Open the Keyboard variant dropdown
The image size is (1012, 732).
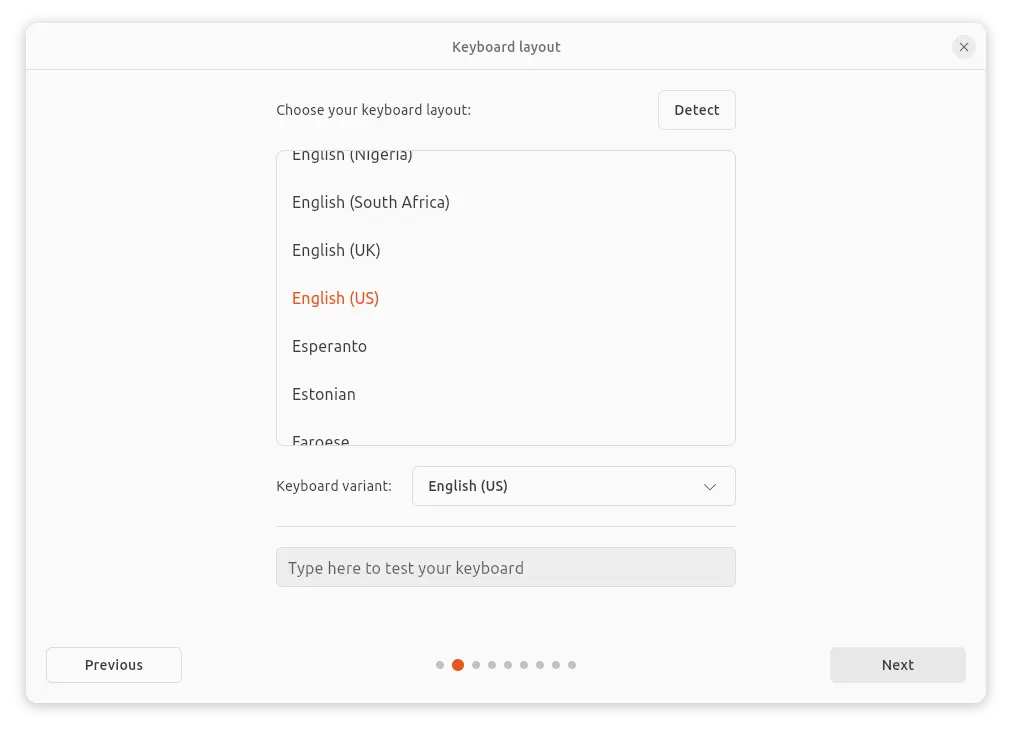click(x=573, y=486)
